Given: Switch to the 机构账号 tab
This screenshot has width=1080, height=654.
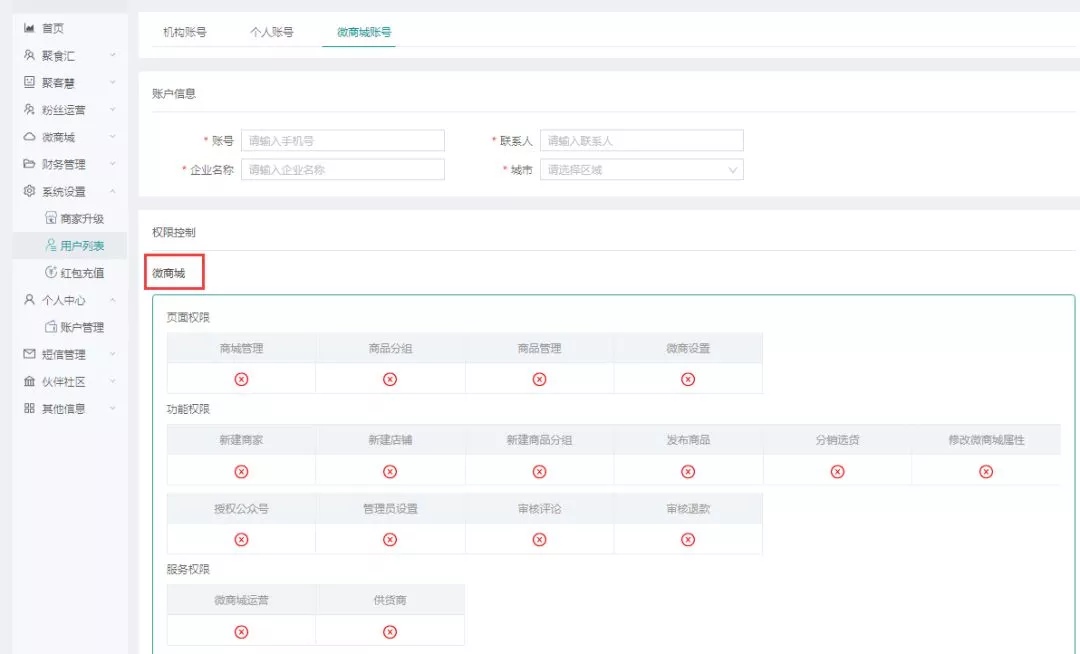Looking at the screenshot, I should pyautogui.click(x=185, y=32).
